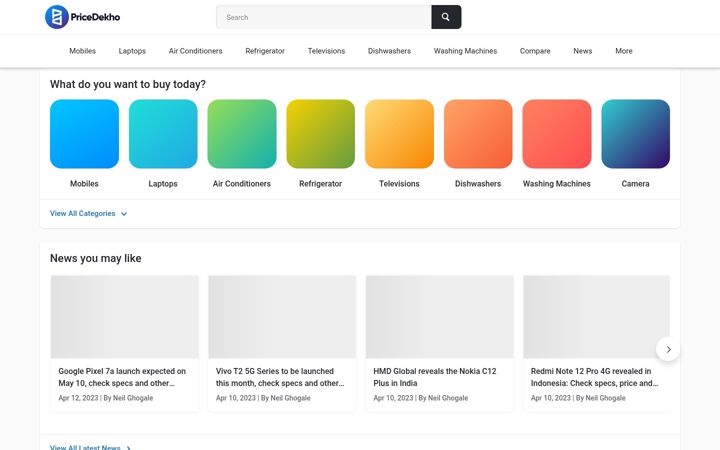Viewport: 720px width, 450px height.
Task: Open Nokia C12 Plus news thumbnail
Action: click(x=439, y=317)
